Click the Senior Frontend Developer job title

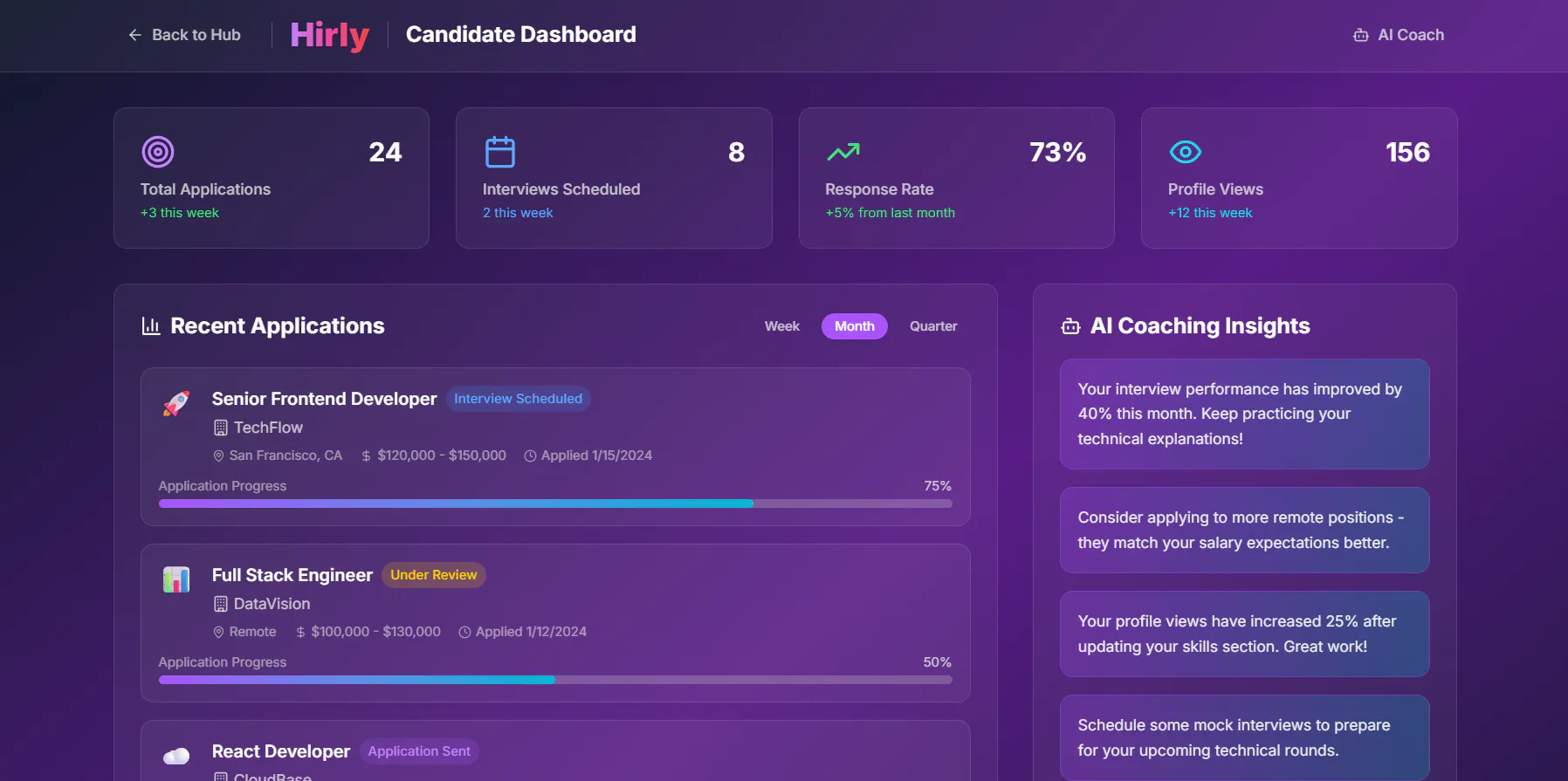click(324, 399)
